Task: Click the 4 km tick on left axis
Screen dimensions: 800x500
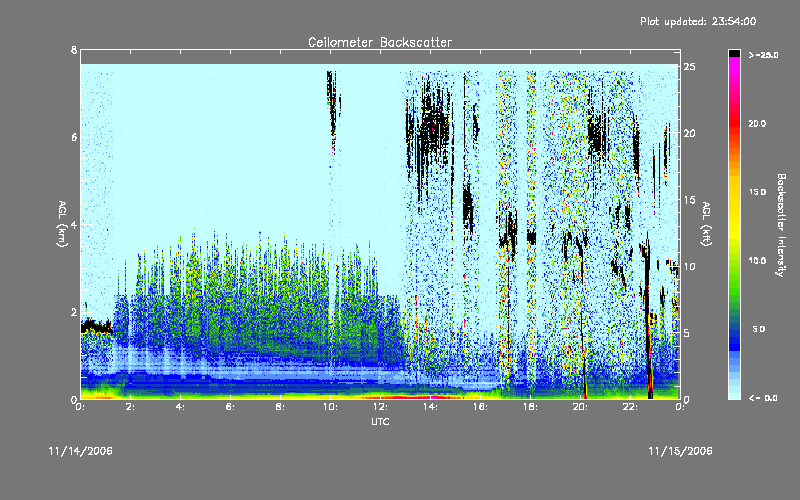Action: coord(74,224)
